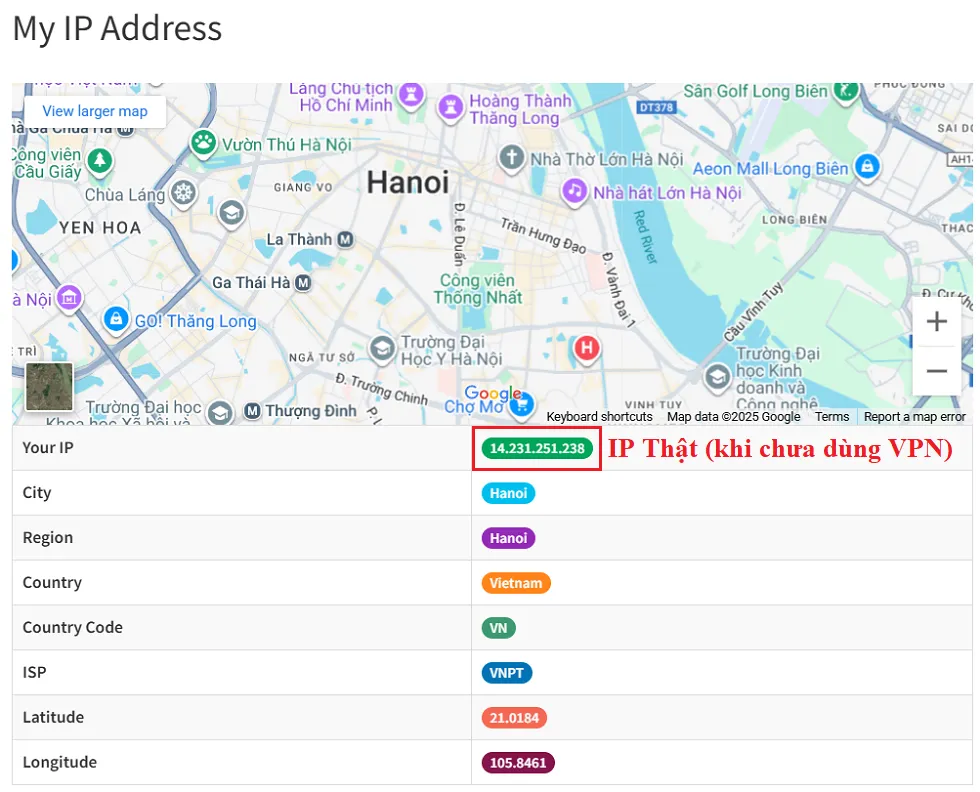Click the blue City Hanoi badge
980x792 pixels.
[508, 493]
